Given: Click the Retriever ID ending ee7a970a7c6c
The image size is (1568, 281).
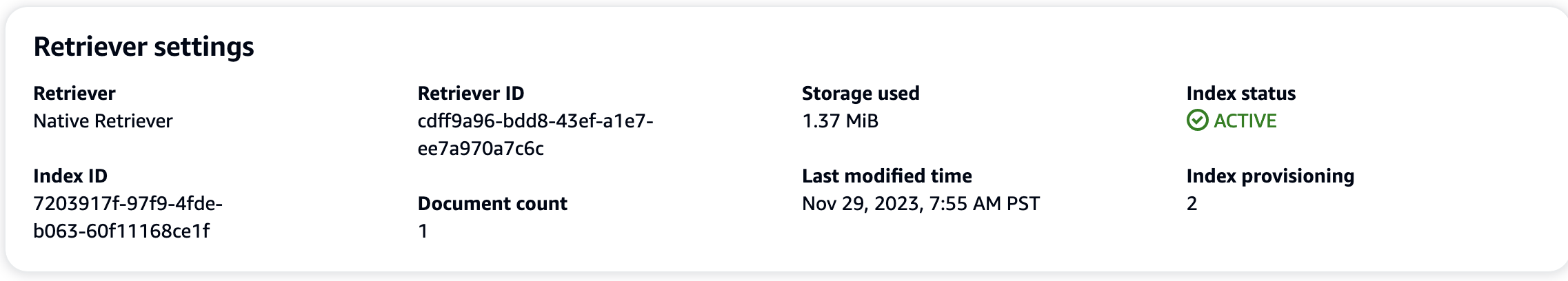Looking at the screenshot, I should coord(481,148).
